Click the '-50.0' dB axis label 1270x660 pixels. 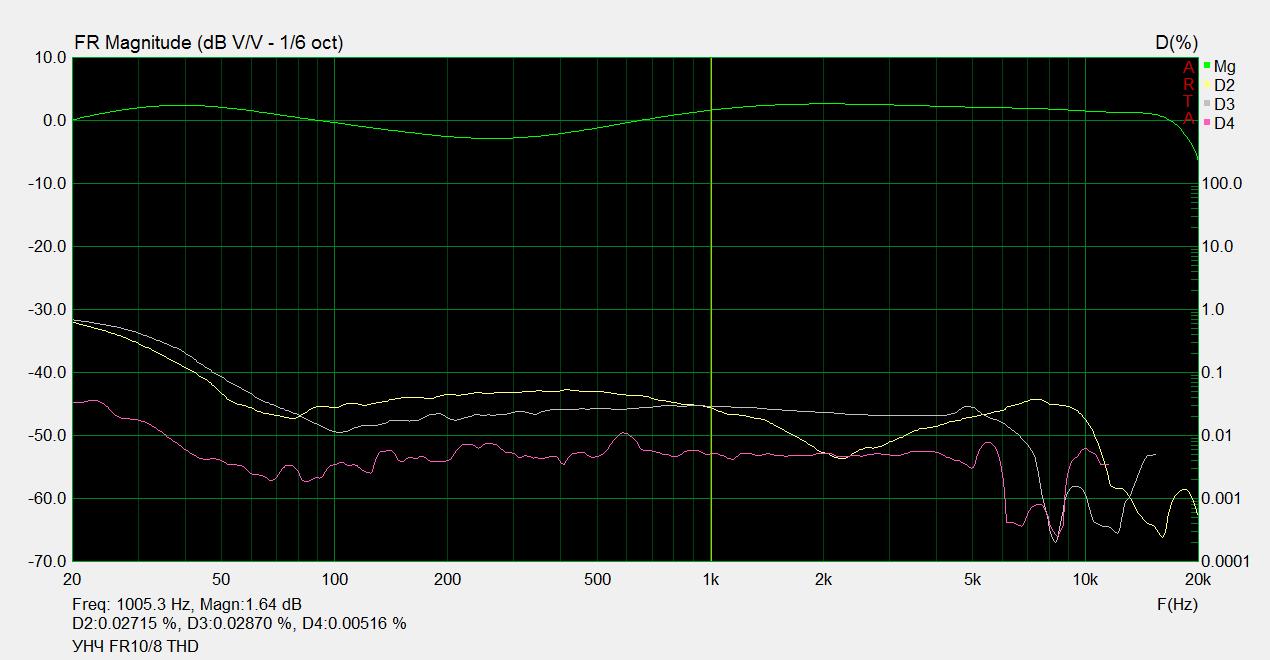click(x=46, y=436)
